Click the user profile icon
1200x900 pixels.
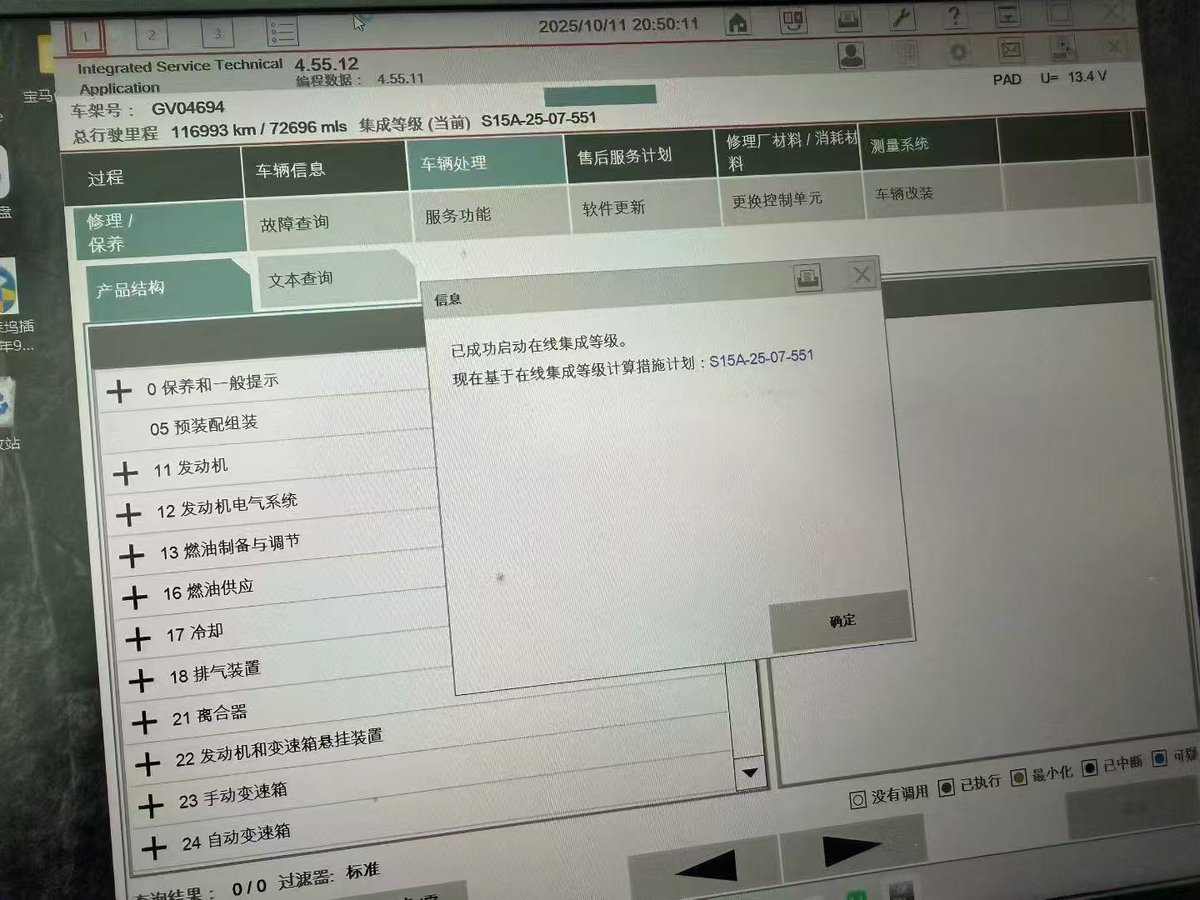click(852, 54)
